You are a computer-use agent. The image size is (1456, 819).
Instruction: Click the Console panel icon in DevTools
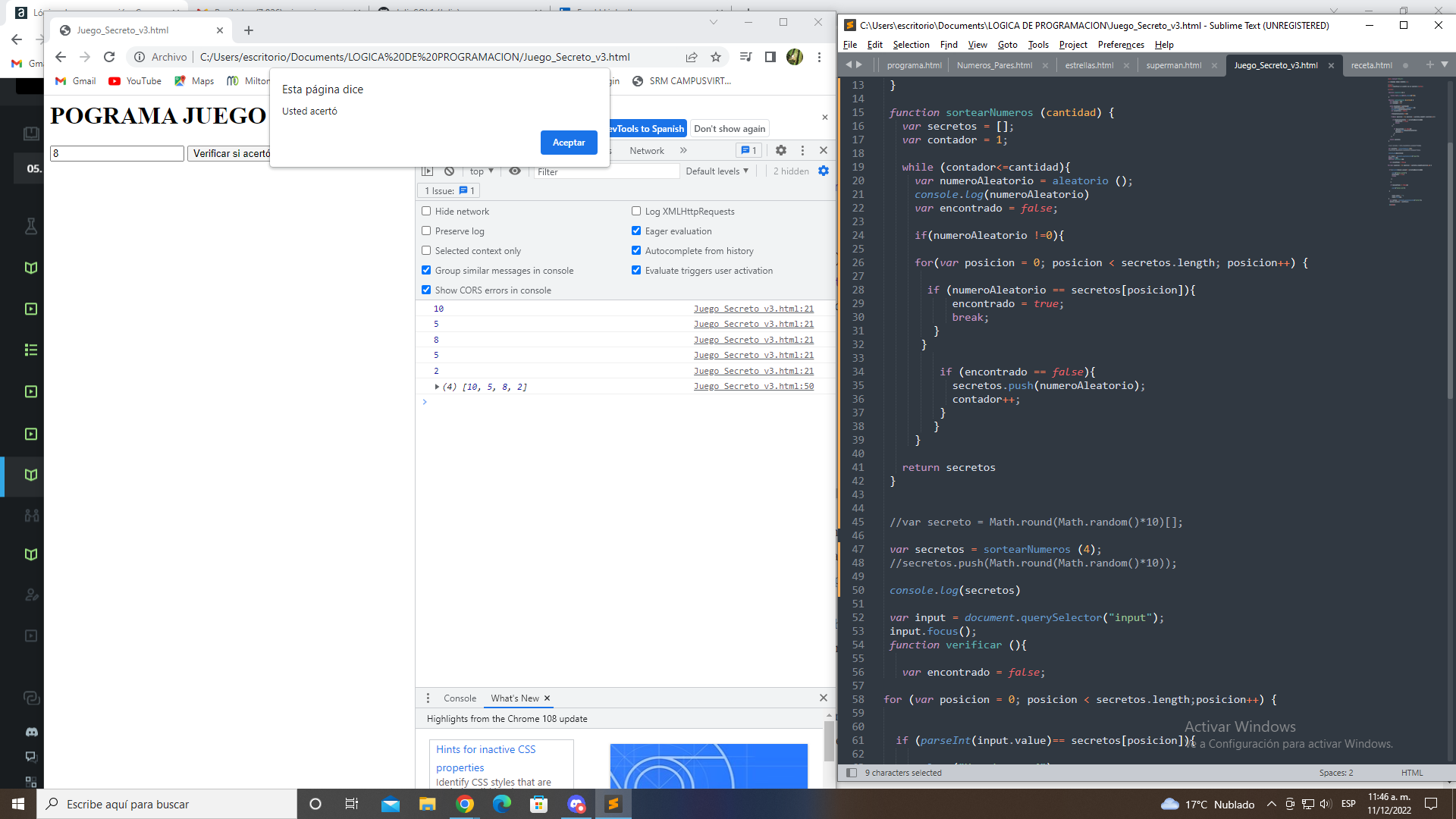[x=459, y=697]
